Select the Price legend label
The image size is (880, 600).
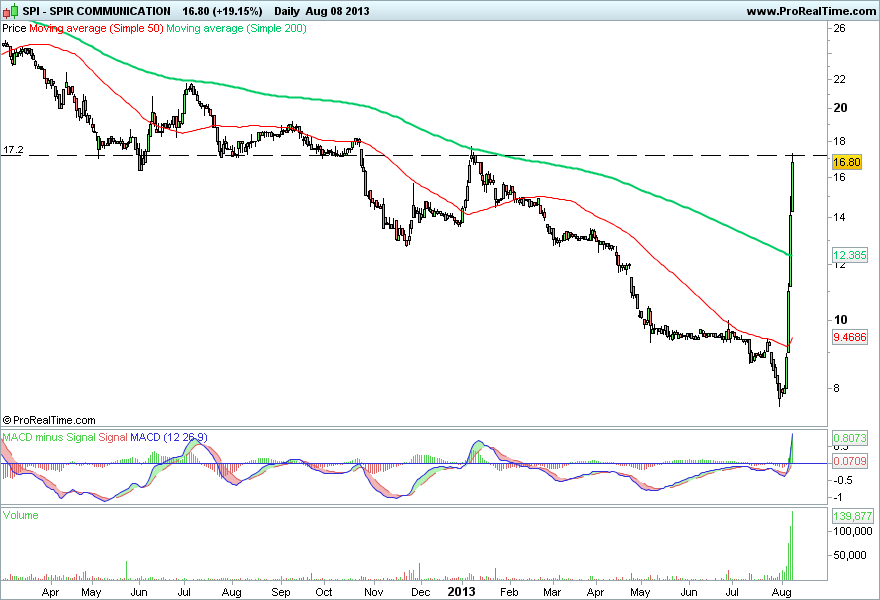[15, 28]
